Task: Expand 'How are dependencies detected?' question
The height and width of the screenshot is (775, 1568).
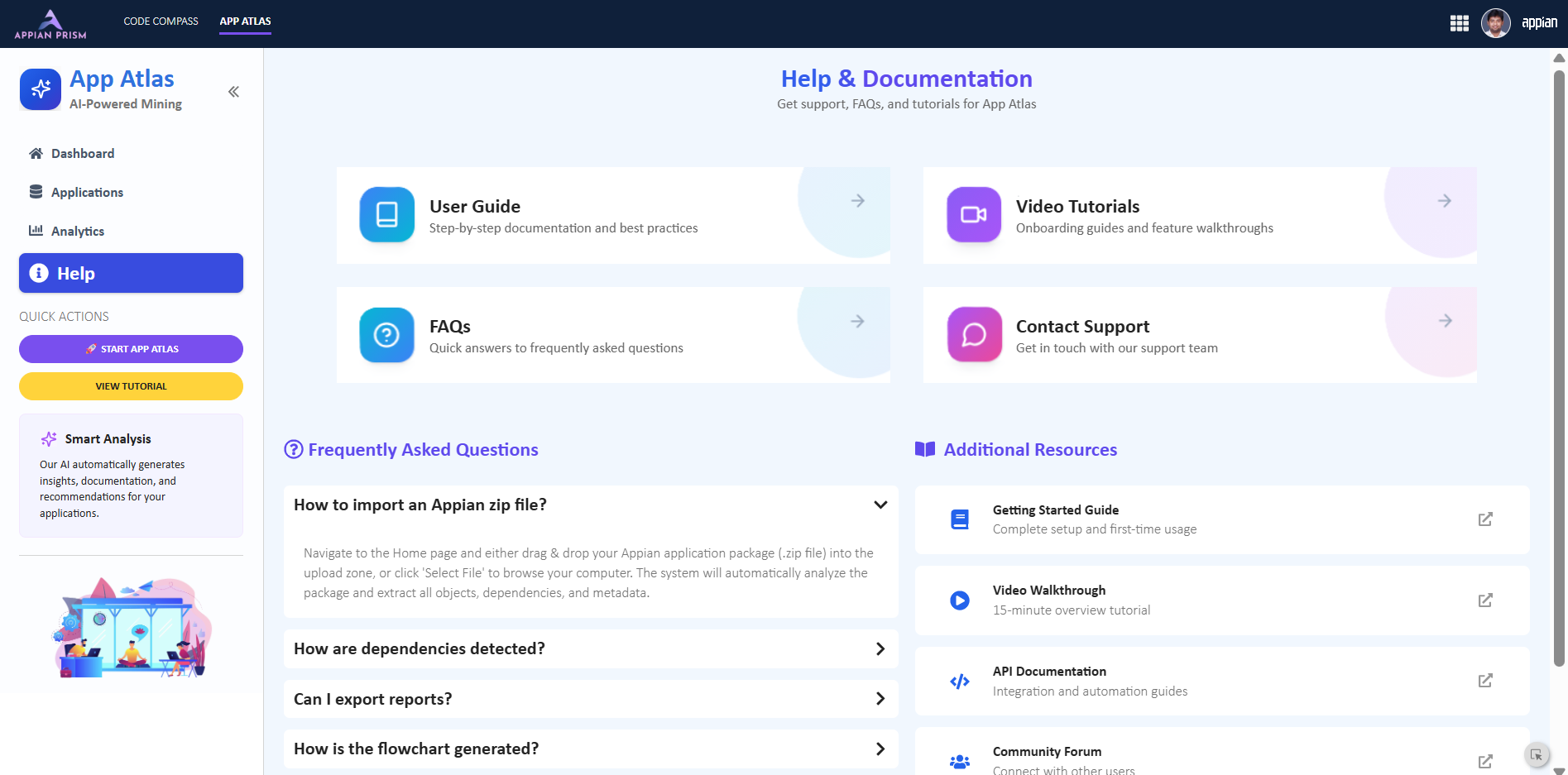Action: pyautogui.click(x=880, y=649)
